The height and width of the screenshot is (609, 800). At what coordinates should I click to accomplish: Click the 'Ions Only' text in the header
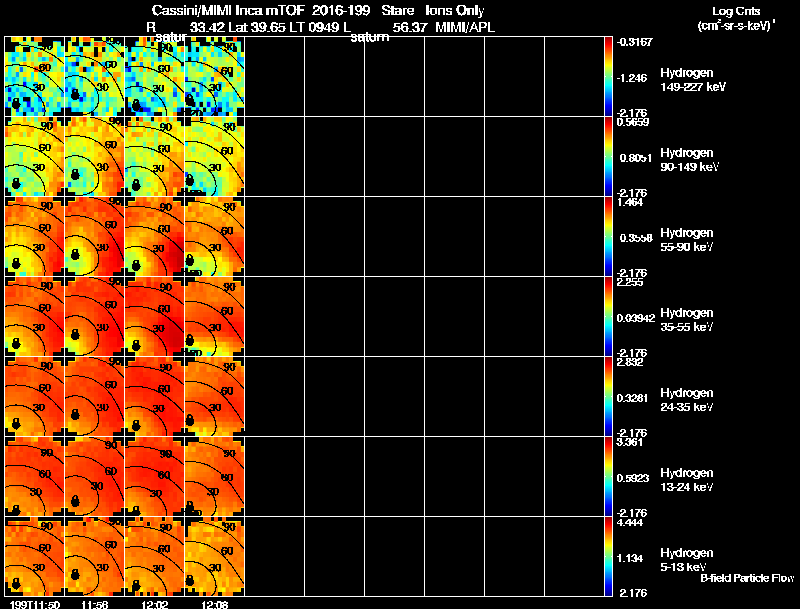coord(454,11)
